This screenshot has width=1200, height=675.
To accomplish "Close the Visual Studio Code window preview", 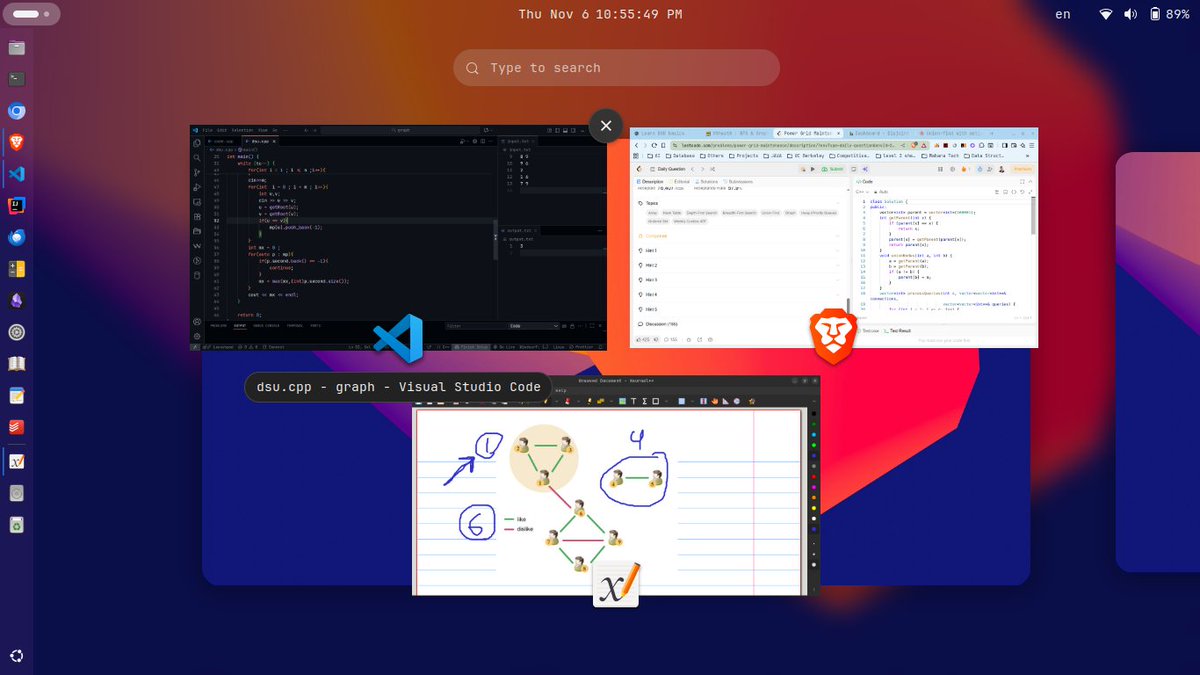I will tap(606, 126).
